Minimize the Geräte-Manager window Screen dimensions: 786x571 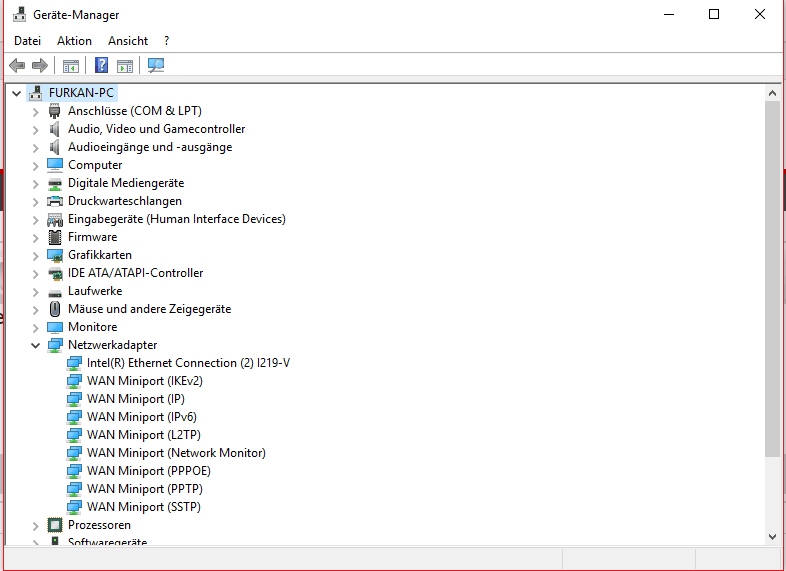pos(669,15)
